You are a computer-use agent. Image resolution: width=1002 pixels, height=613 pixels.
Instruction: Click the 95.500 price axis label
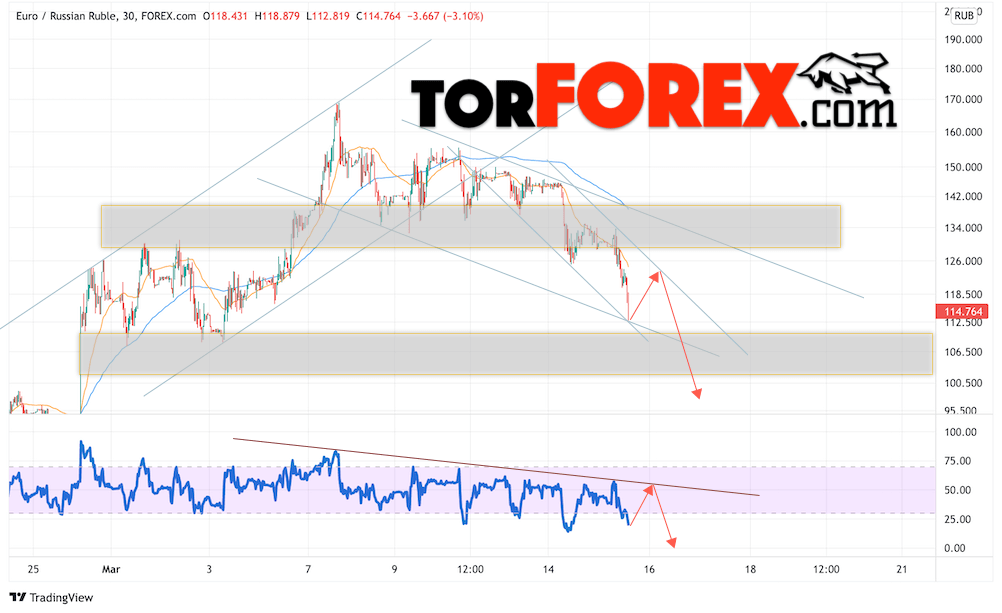[x=960, y=410]
